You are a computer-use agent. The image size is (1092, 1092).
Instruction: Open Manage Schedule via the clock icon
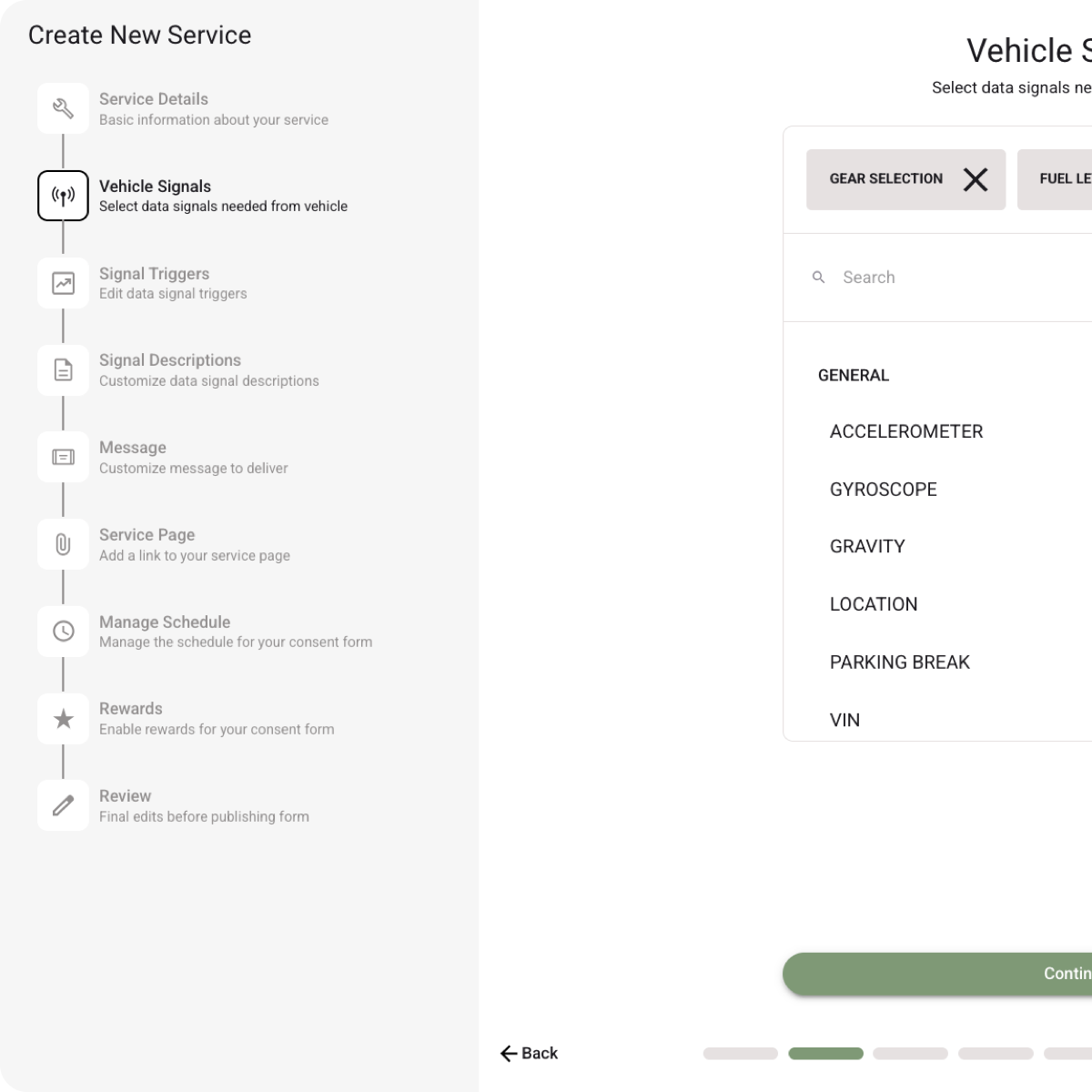[62, 631]
